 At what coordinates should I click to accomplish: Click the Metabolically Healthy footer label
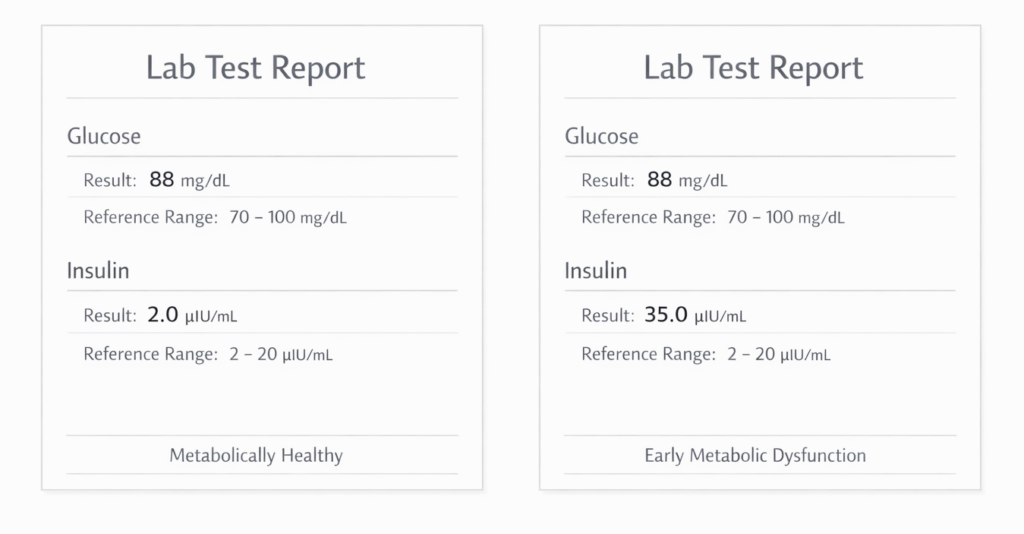click(256, 455)
